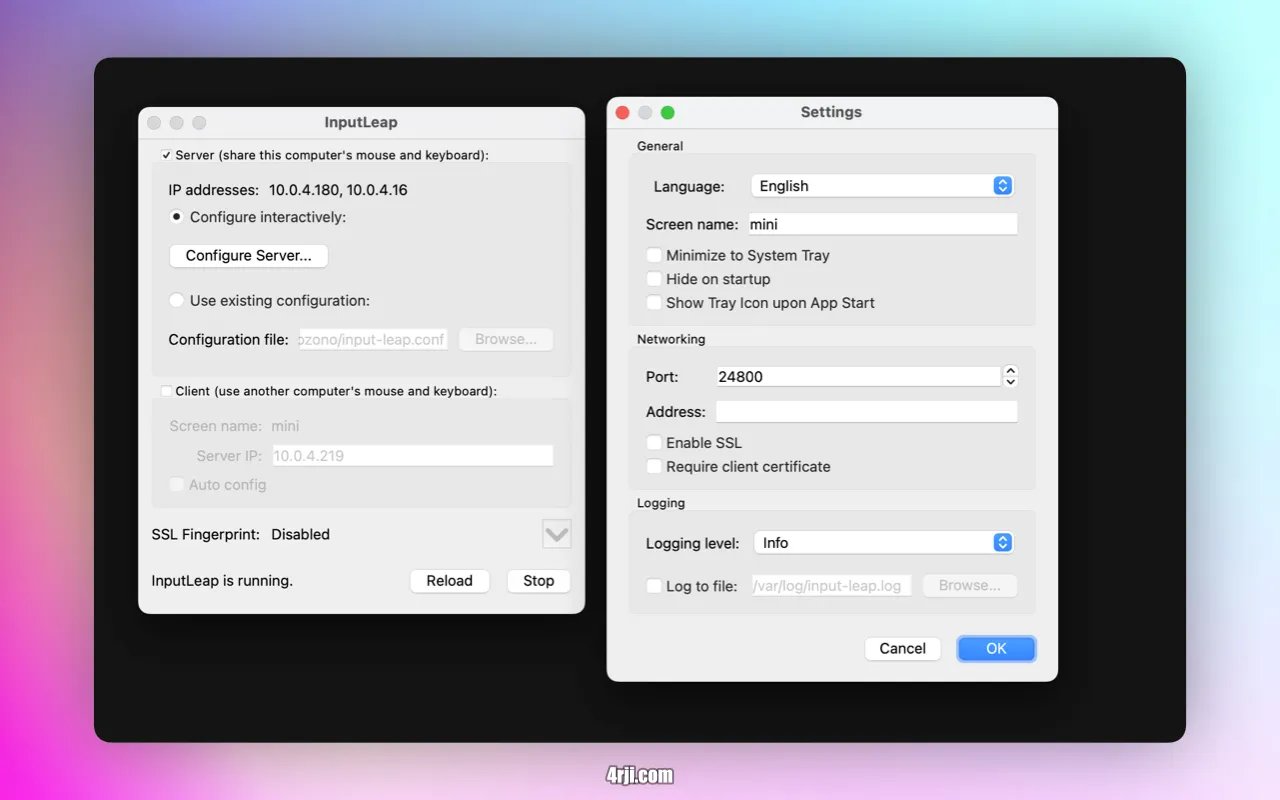This screenshot has width=1280, height=800.
Task: Toggle Show Tray Icon upon App Start
Action: (x=654, y=303)
